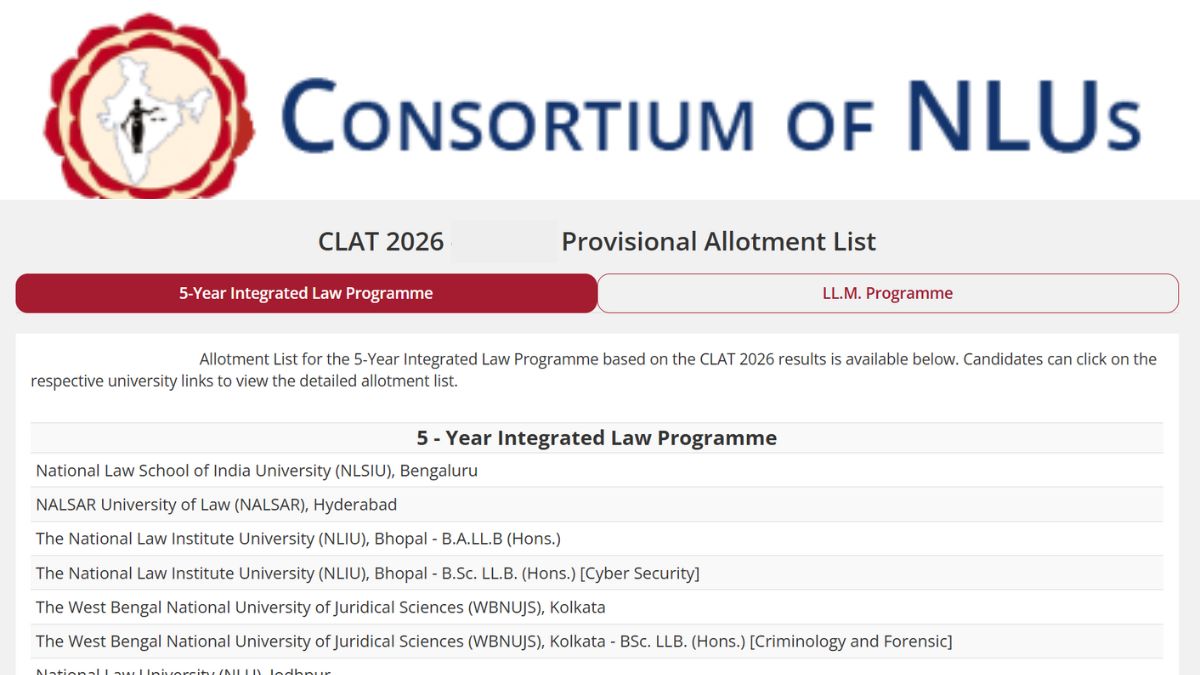Switch to the LL.M. Programme tab
This screenshot has width=1200, height=675.
click(x=888, y=293)
